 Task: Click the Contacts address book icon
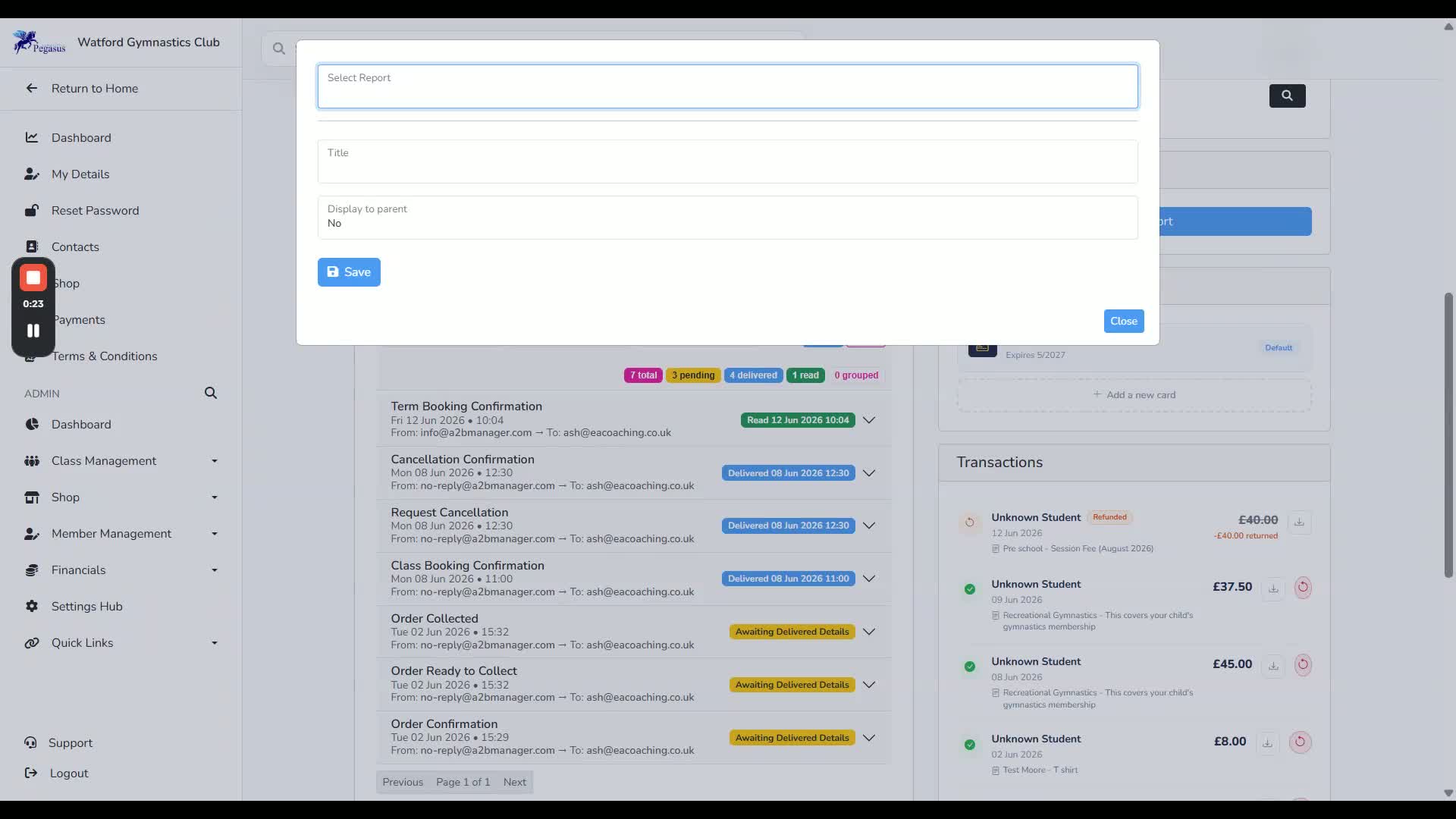32,247
